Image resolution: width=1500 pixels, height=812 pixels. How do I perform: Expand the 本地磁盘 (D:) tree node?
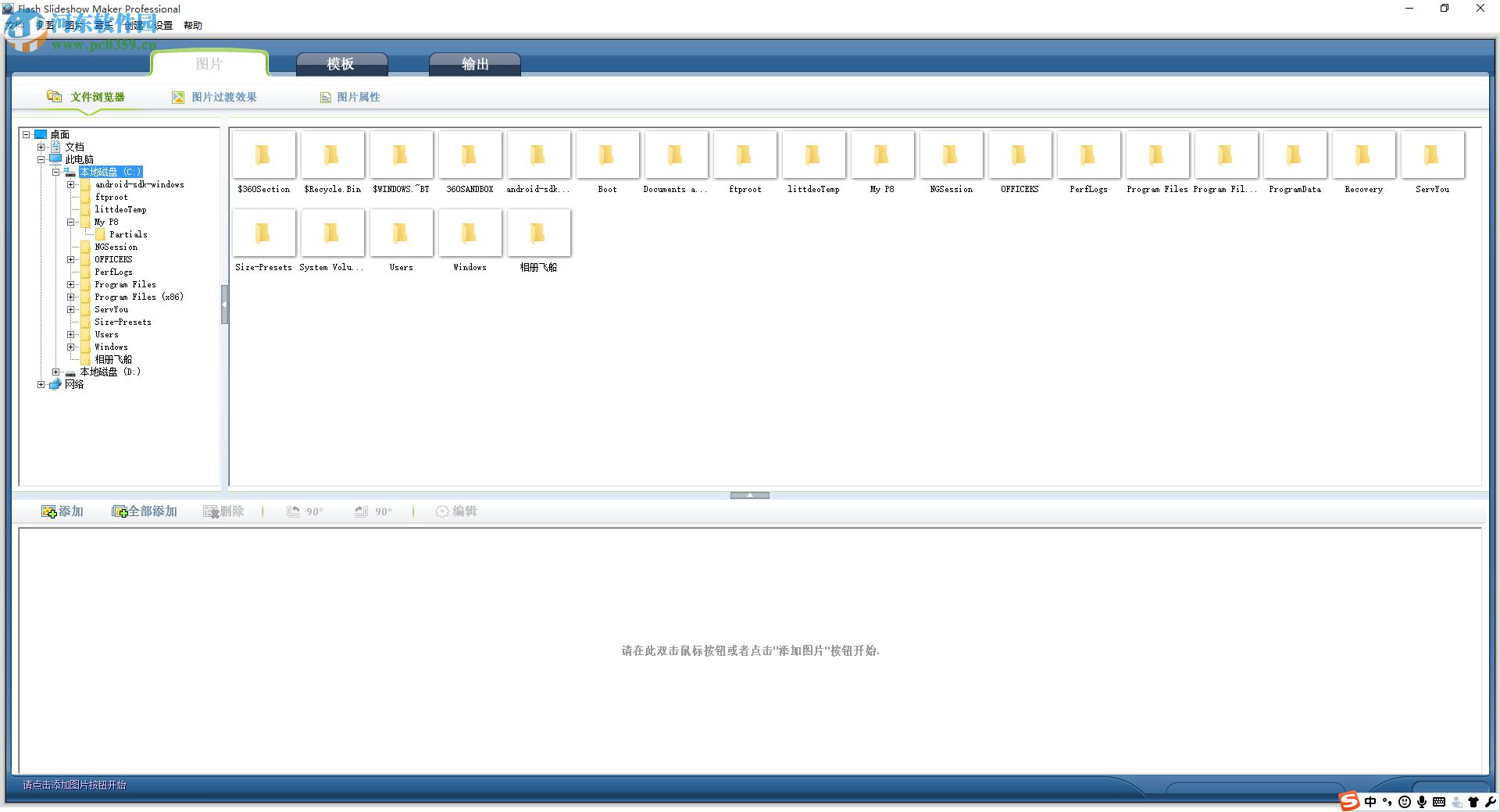[x=56, y=372]
